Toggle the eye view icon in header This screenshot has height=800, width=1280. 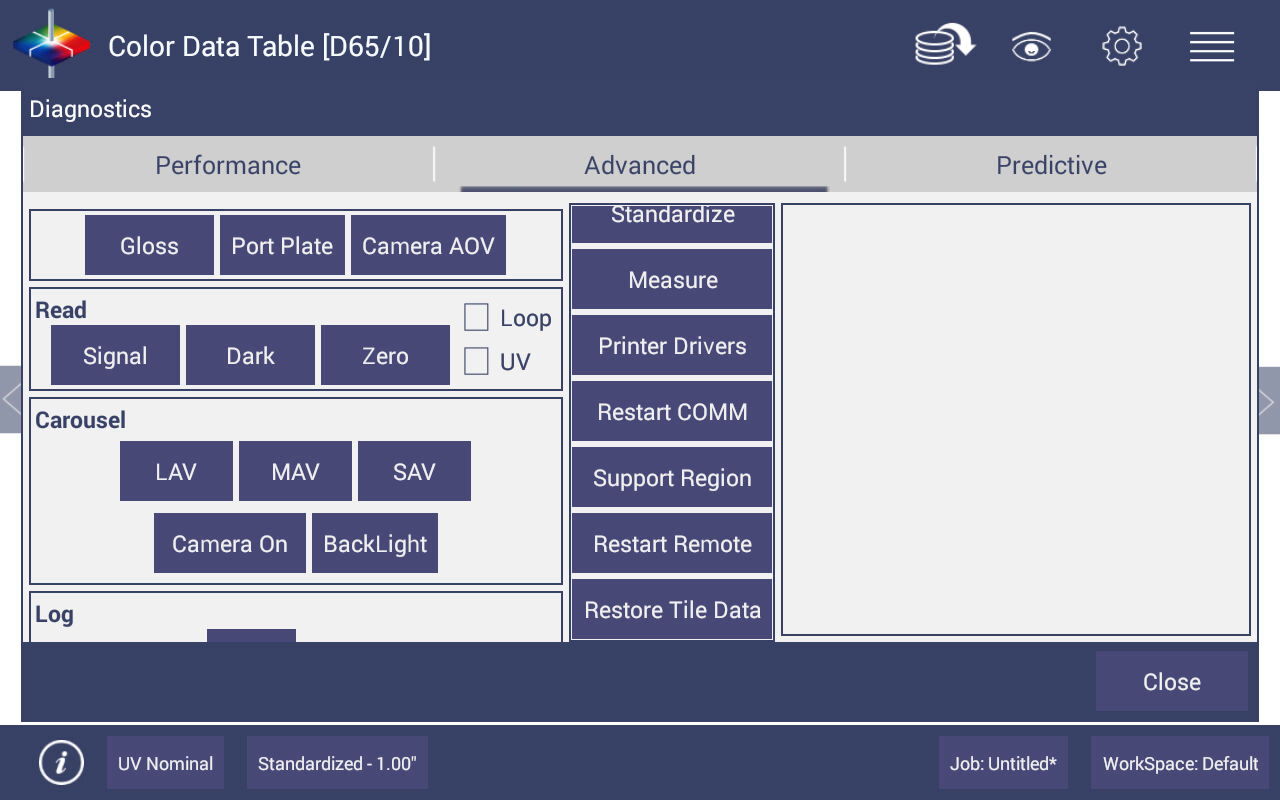coord(1031,46)
